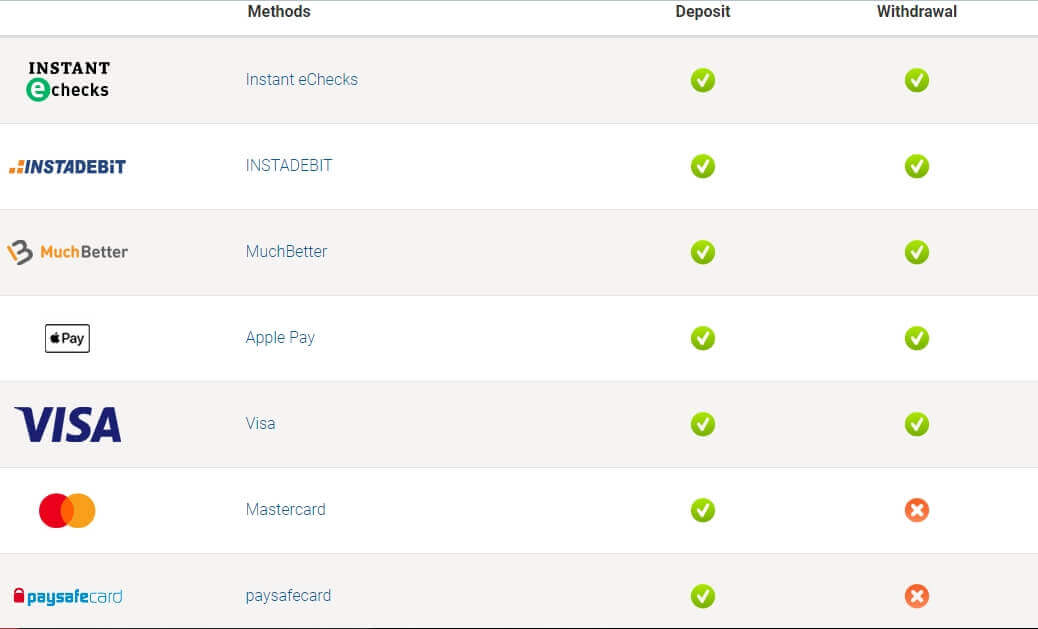Click Mastercard's red withdrawal cross icon
This screenshot has height=629, width=1038.
click(916, 510)
